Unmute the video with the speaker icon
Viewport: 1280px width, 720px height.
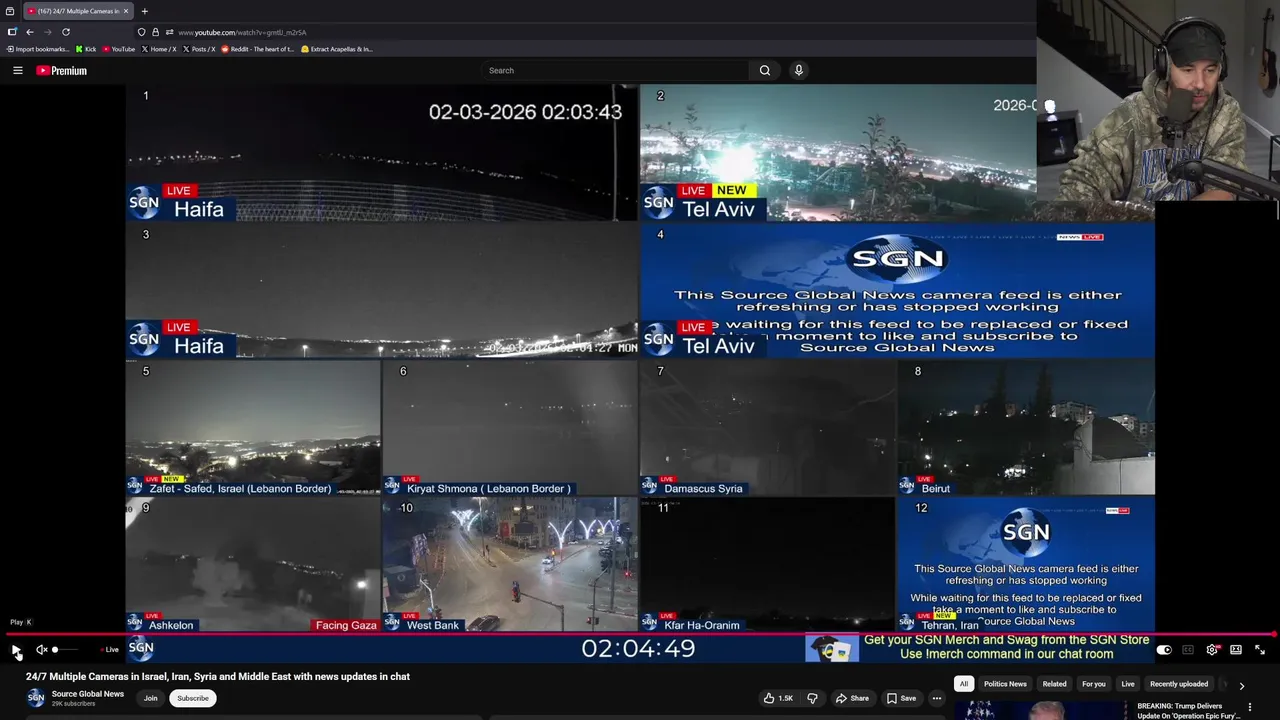(42, 650)
